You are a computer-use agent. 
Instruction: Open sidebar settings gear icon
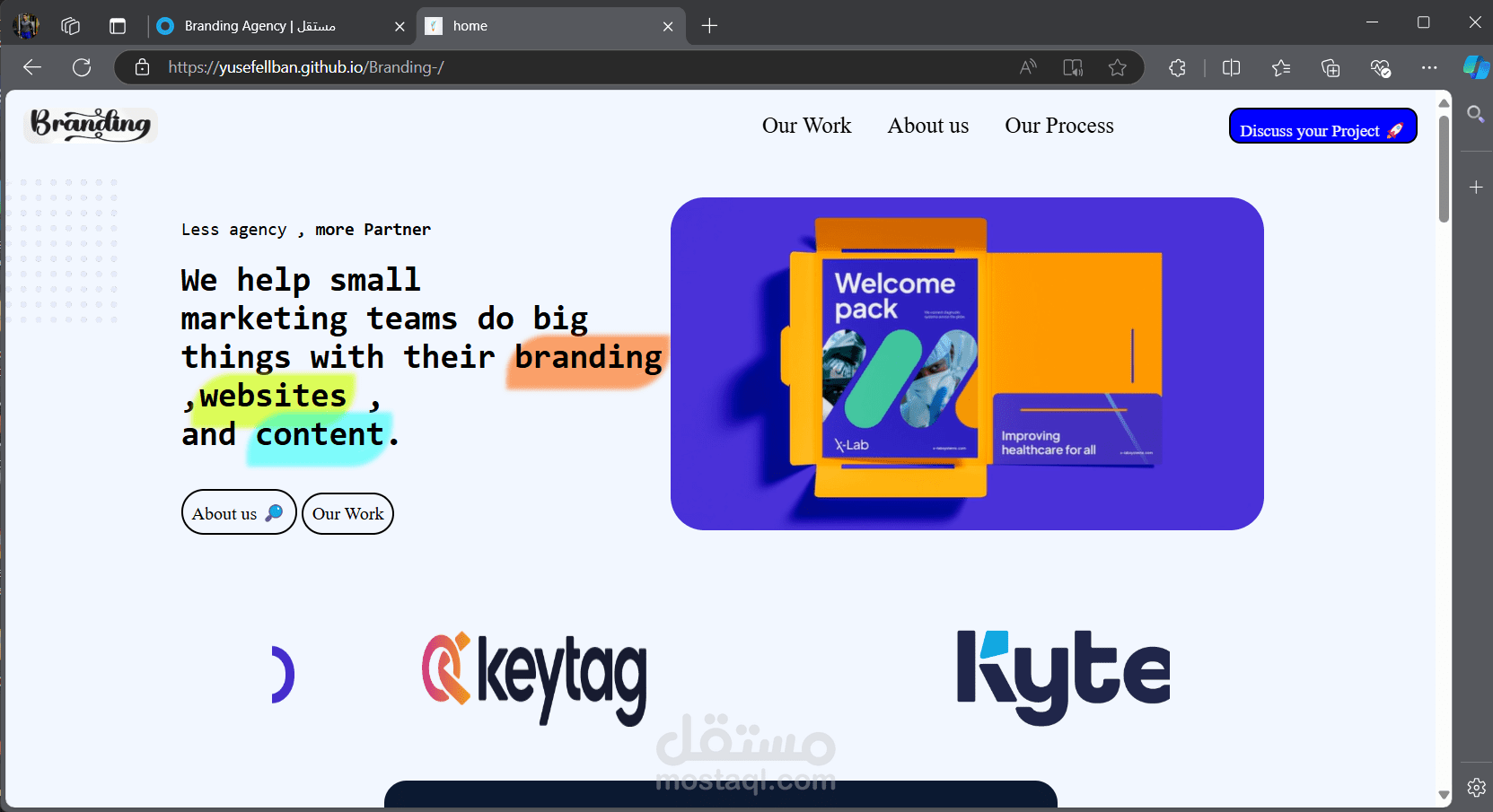tap(1476, 788)
